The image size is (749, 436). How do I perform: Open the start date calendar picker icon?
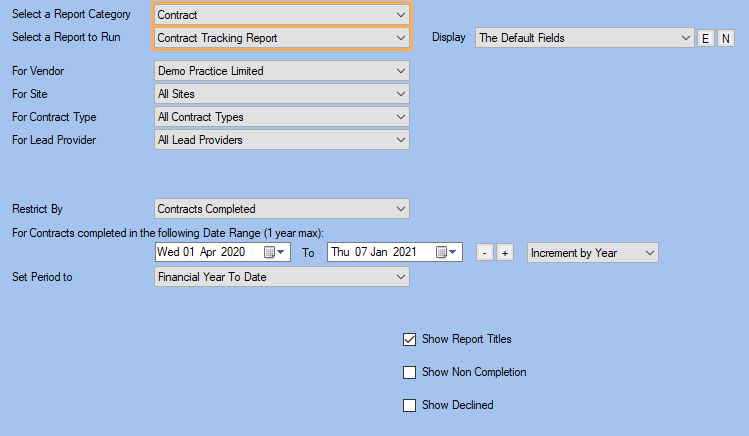tap(274, 252)
